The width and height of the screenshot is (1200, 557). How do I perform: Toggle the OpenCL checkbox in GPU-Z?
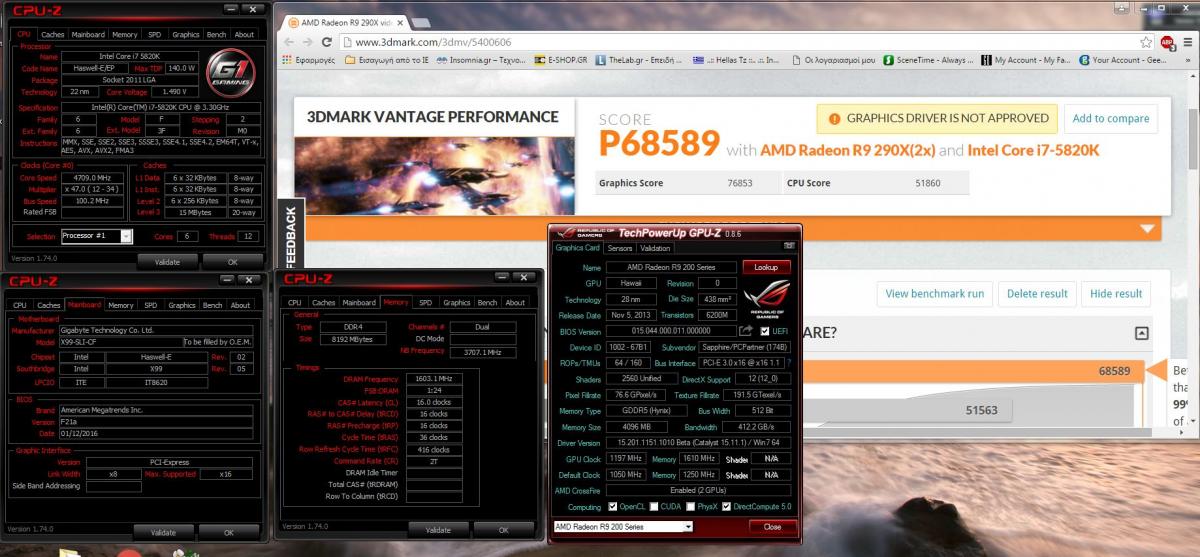click(x=613, y=507)
